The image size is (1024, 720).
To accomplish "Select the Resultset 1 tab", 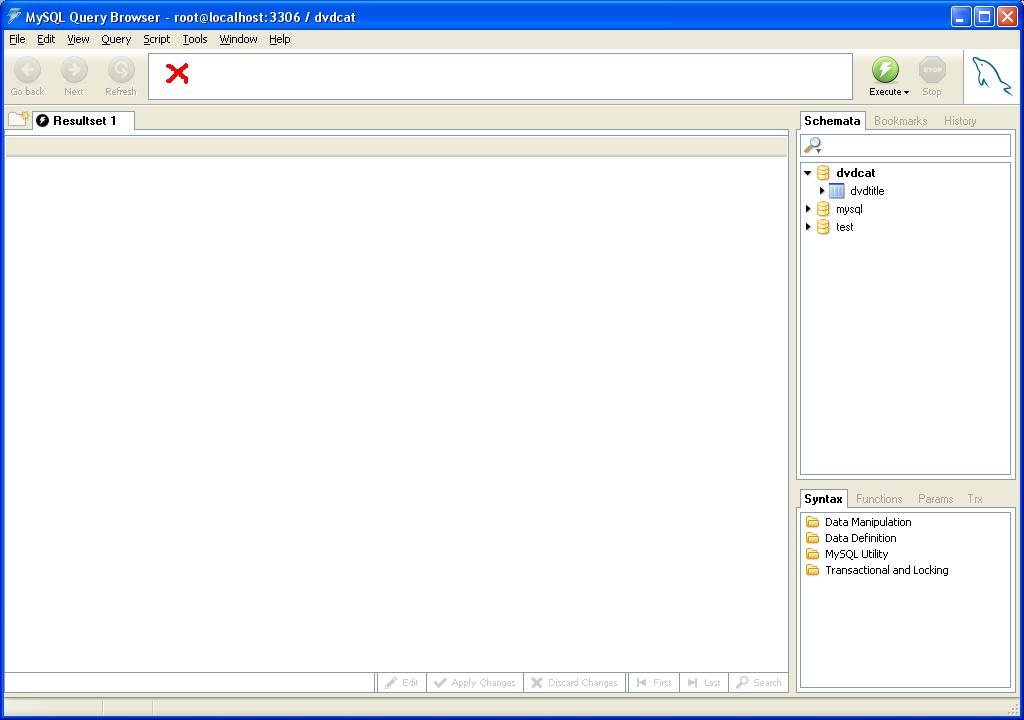I will click(x=84, y=121).
